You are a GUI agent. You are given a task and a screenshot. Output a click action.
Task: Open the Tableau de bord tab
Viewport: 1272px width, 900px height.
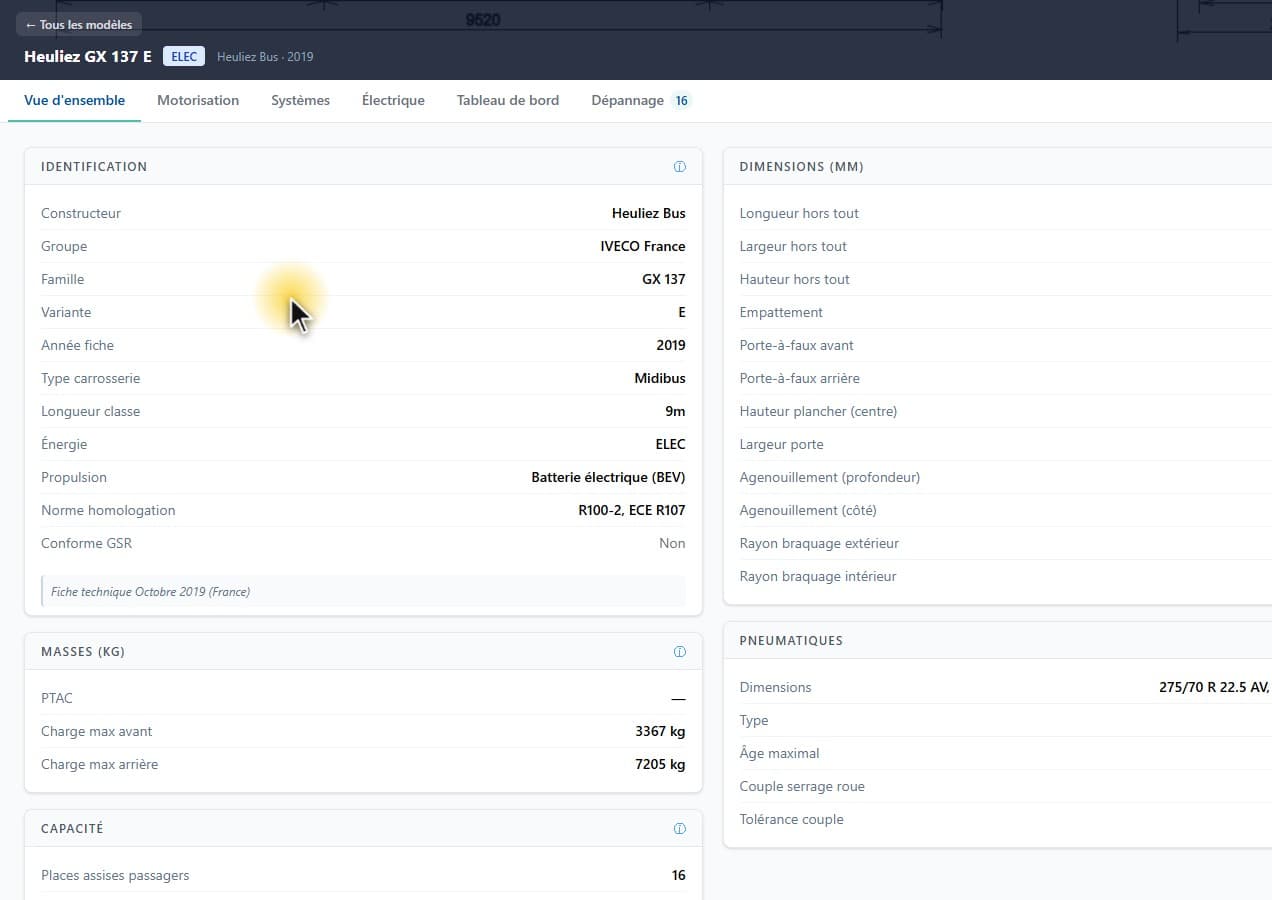(x=508, y=100)
